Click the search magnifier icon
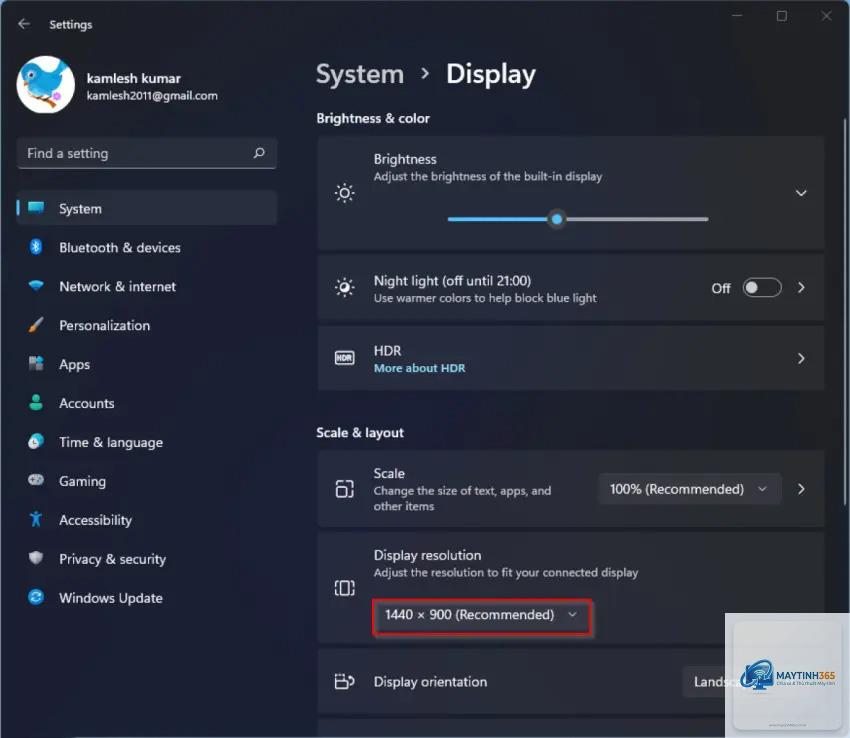The width and height of the screenshot is (850, 738). tap(259, 153)
